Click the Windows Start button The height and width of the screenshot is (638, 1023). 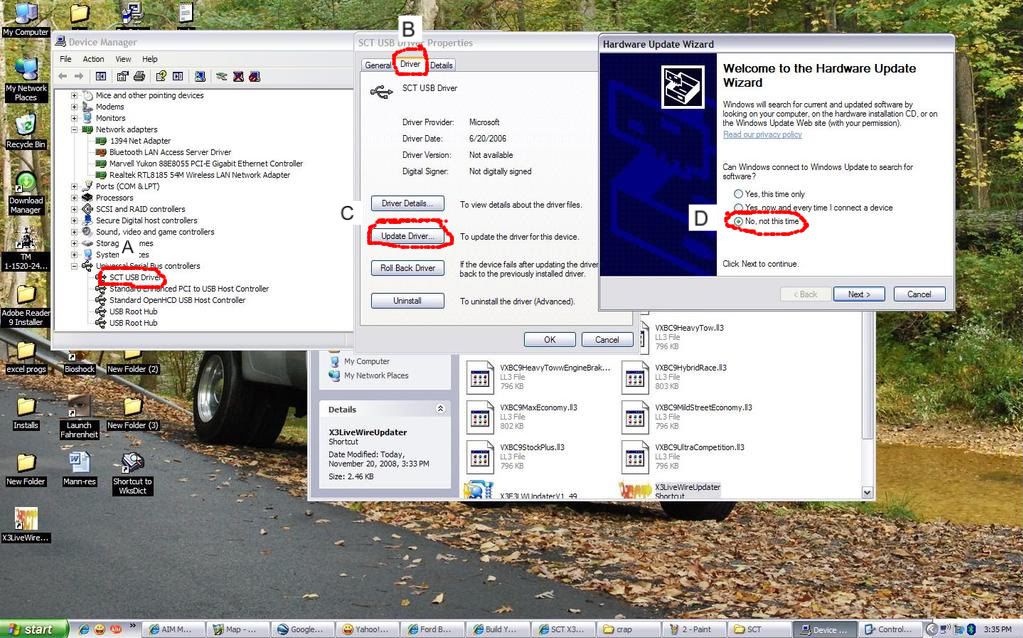point(34,629)
